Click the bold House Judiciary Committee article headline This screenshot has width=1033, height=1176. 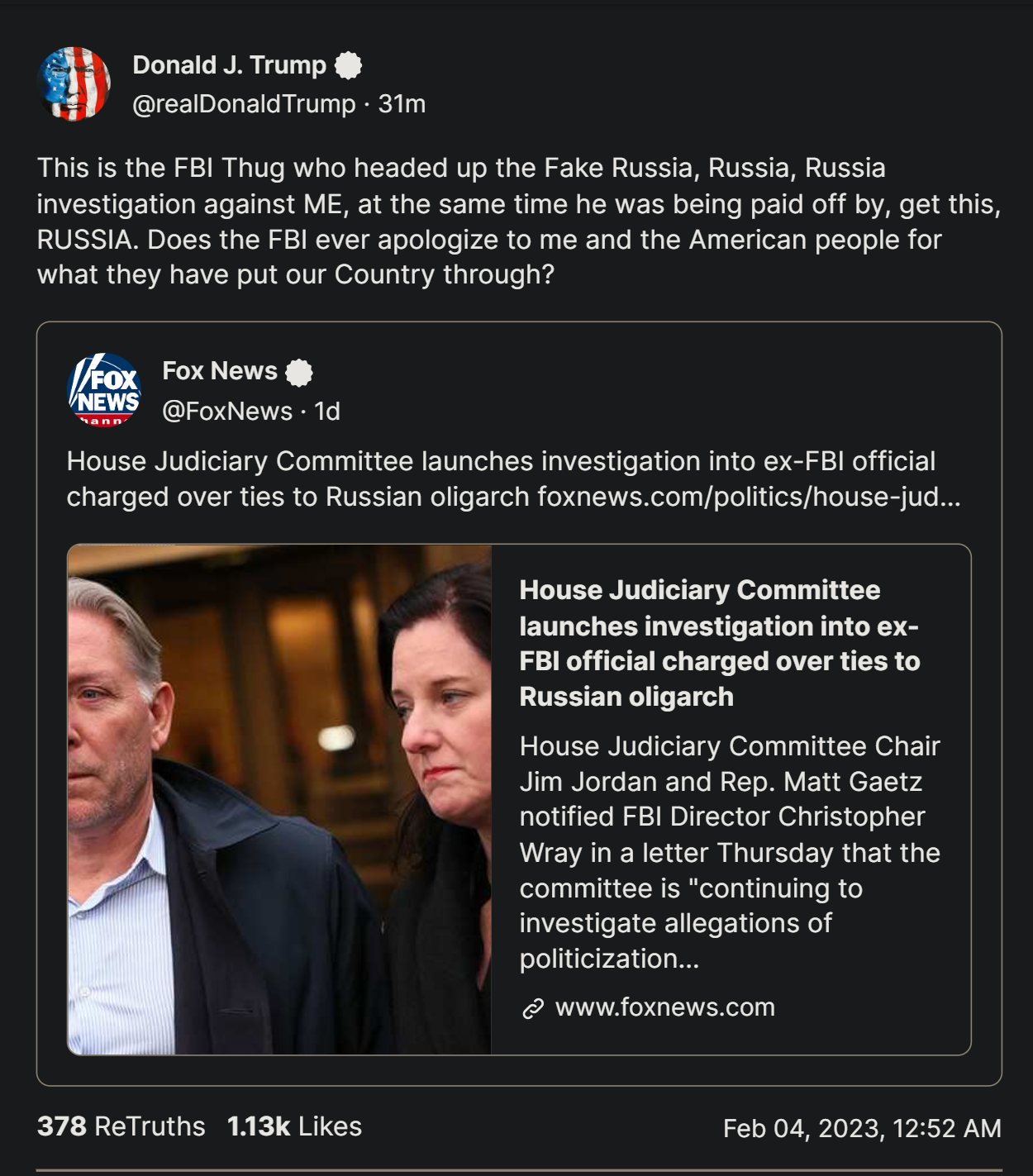pos(719,643)
